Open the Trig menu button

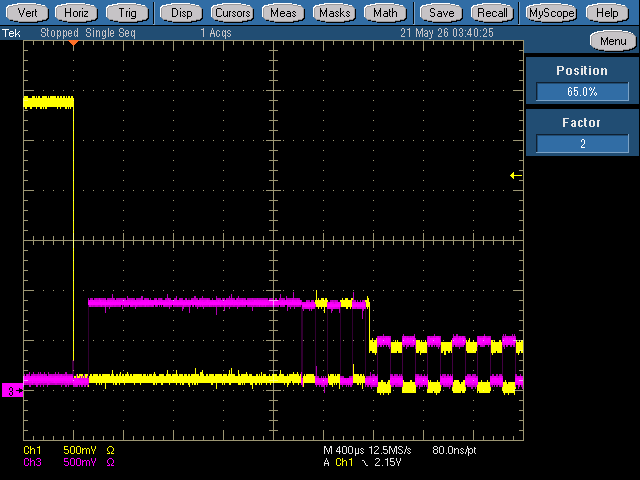[127, 13]
